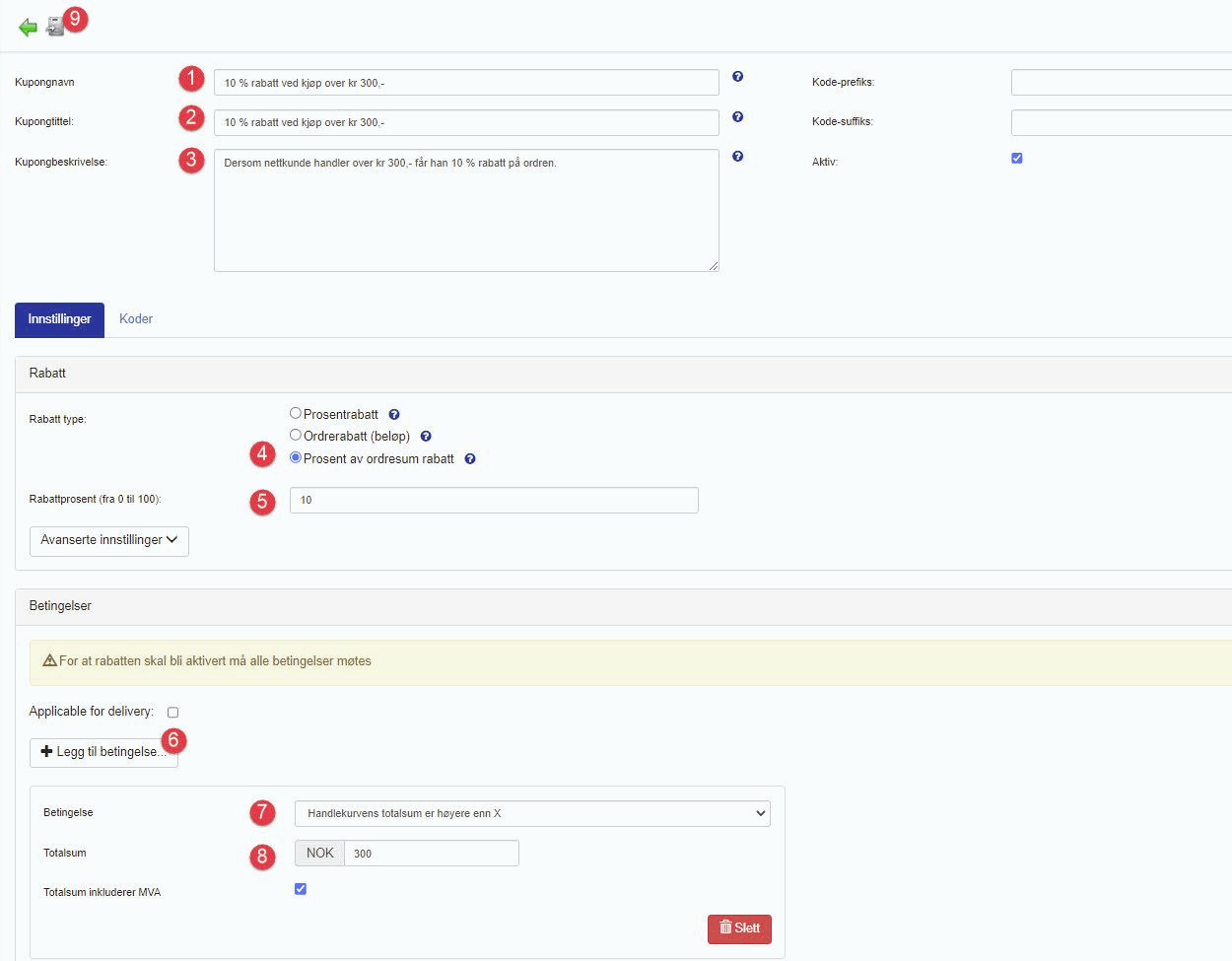
Task: Select the Ordrerabatt (beløp) radio button
Action: [296, 436]
